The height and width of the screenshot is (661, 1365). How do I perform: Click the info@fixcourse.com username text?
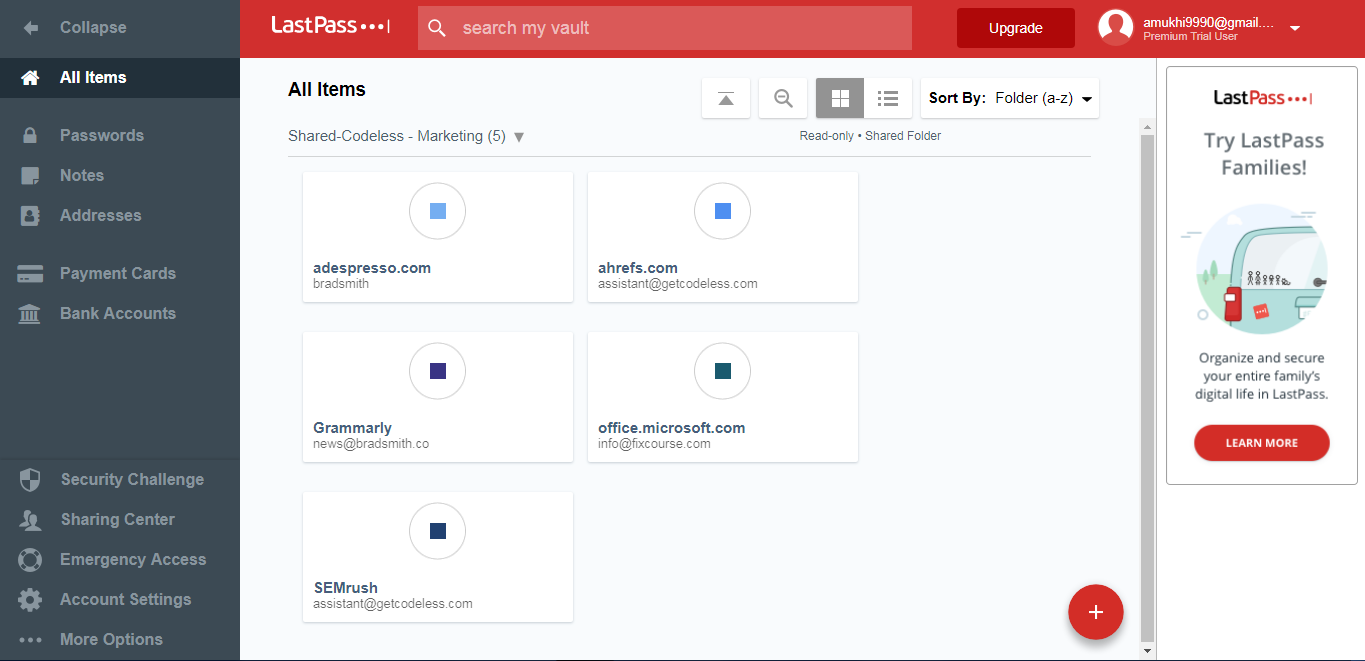pos(654,444)
